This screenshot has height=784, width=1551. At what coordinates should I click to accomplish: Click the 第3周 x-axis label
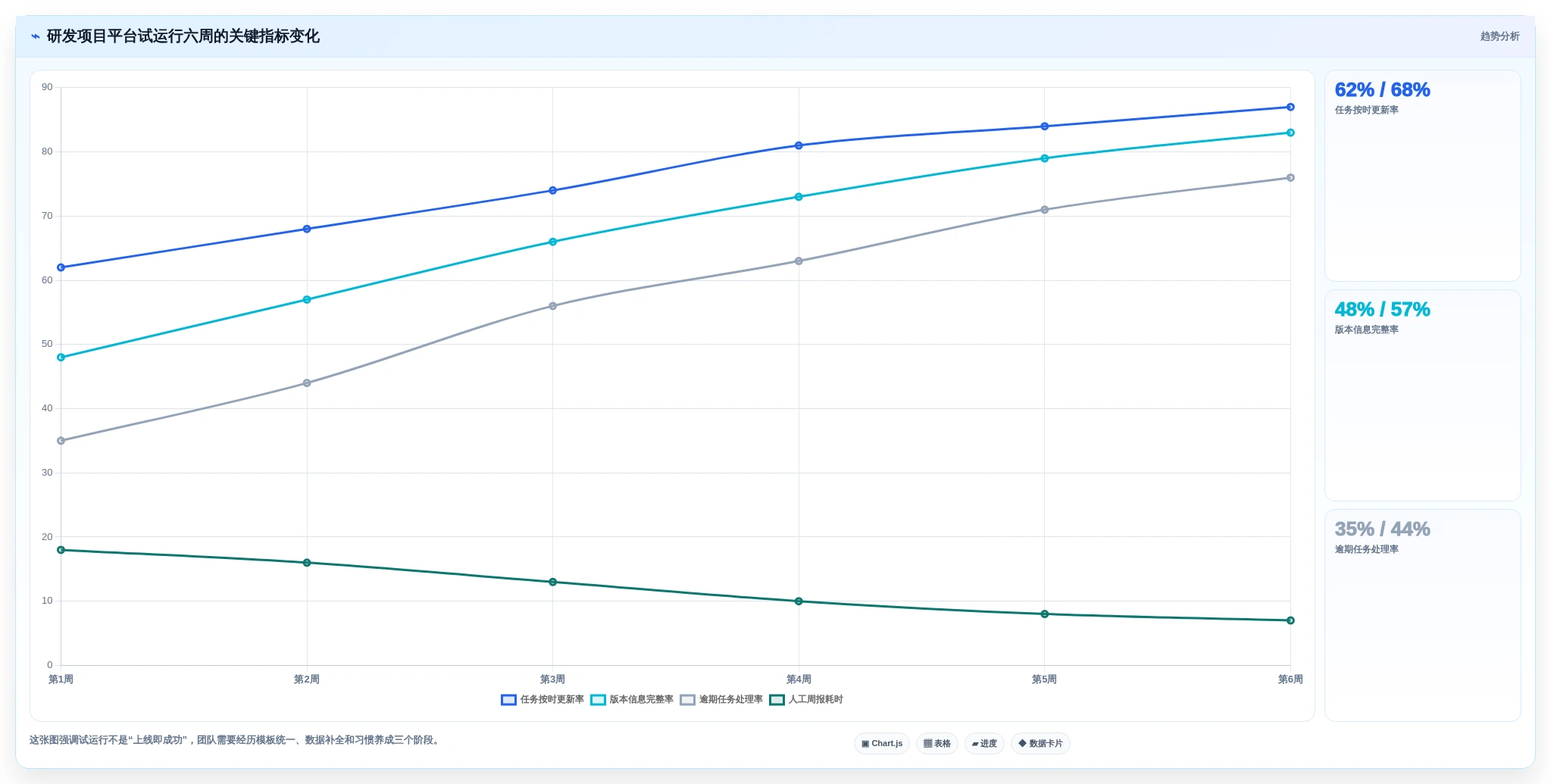(x=552, y=679)
